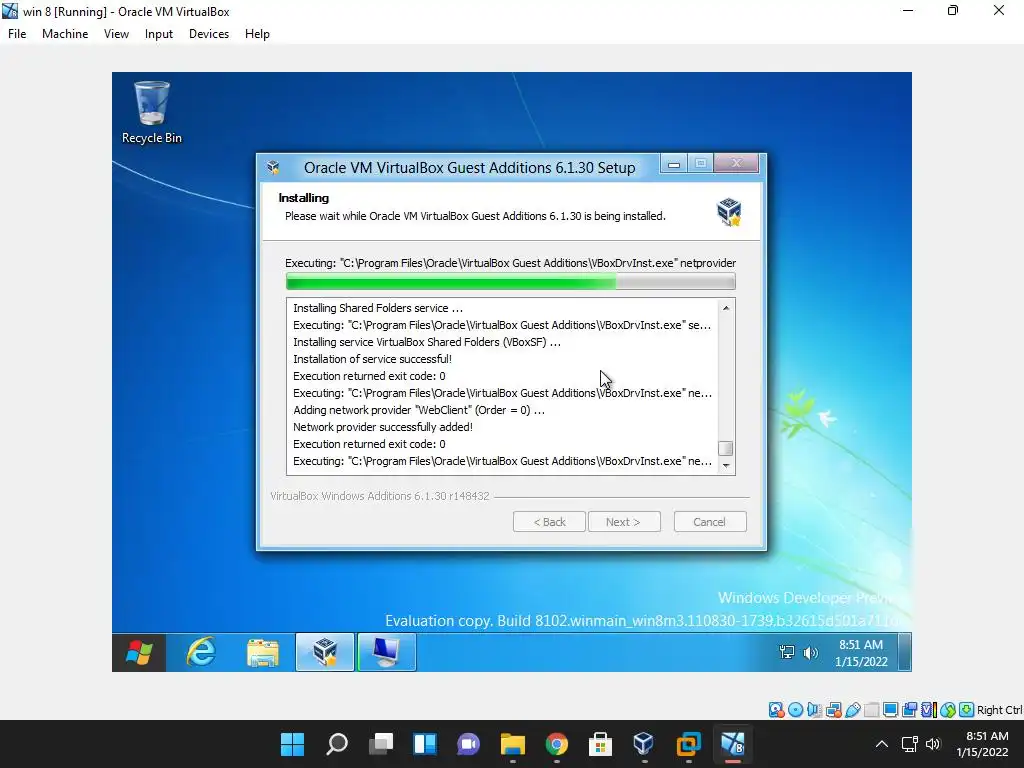Open host Widgets panel
Viewport: 1024px width, 768px height.
[425, 744]
